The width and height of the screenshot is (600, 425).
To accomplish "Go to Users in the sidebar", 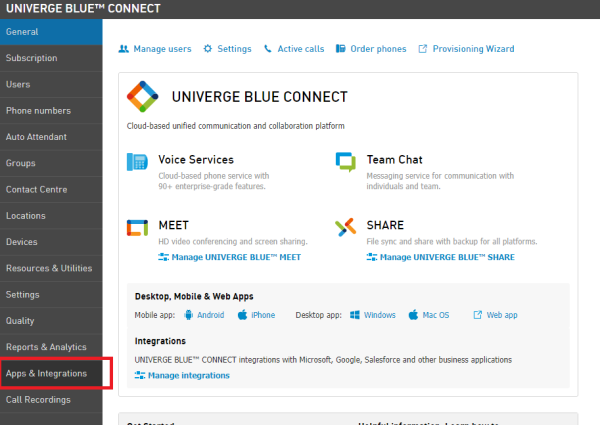I will tap(51, 85).
